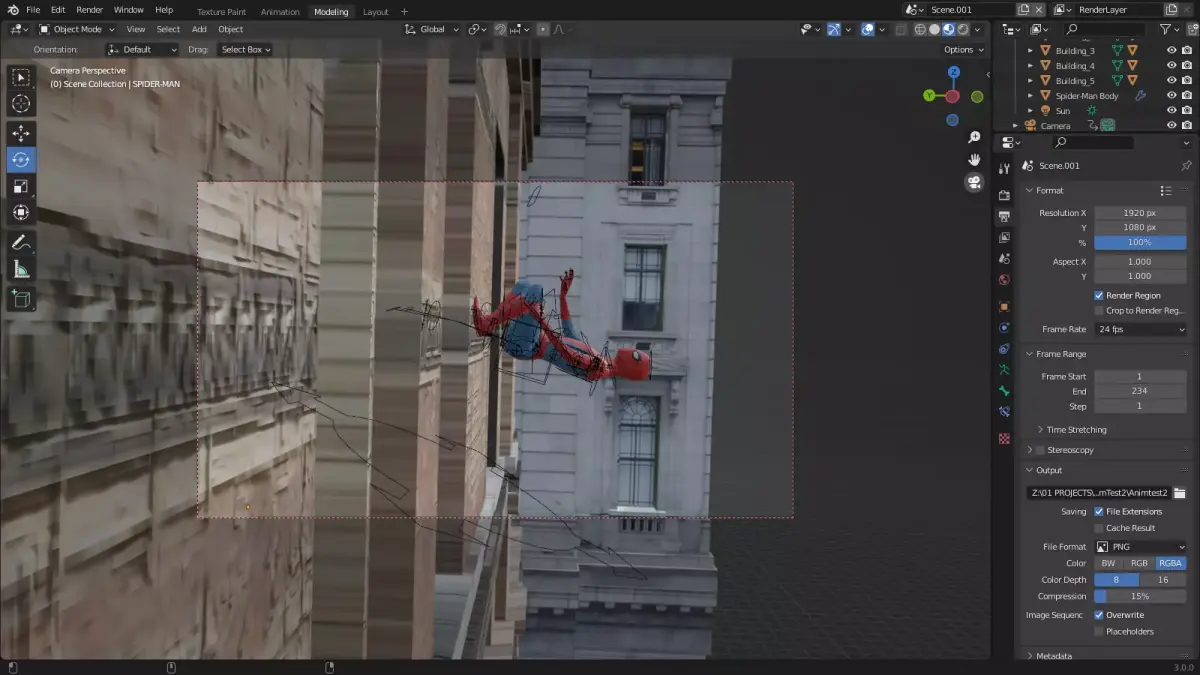Image resolution: width=1200 pixels, height=675 pixels.
Task: Enable Cache Result checkbox
Action: (1099, 527)
